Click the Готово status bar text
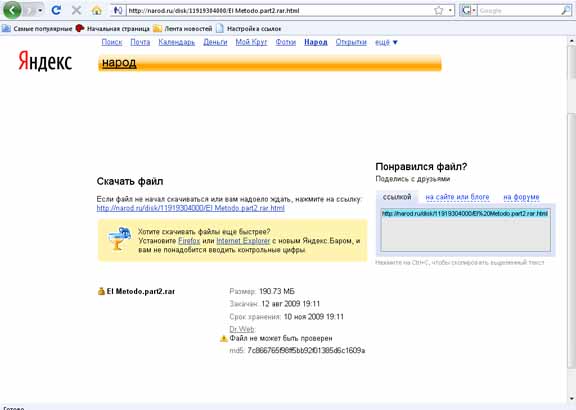This screenshot has height=410, width=576. pyautogui.click(x=13, y=407)
